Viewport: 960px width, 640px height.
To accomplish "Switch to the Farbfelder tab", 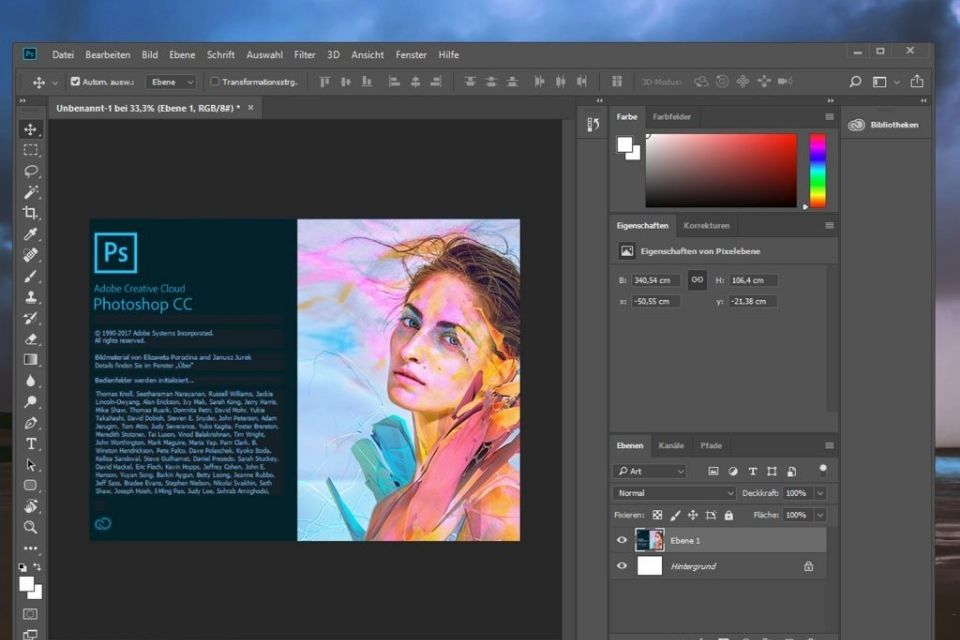I will 671,116.
